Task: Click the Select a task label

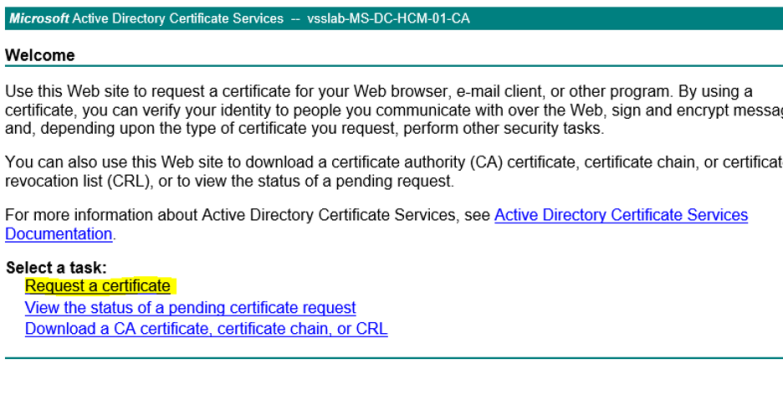Action: click(56, 268)
